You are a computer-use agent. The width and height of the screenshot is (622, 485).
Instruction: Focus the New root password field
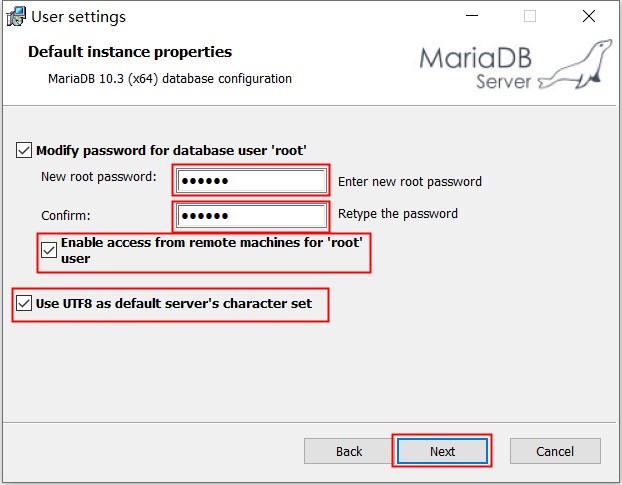tap(250, 181)
